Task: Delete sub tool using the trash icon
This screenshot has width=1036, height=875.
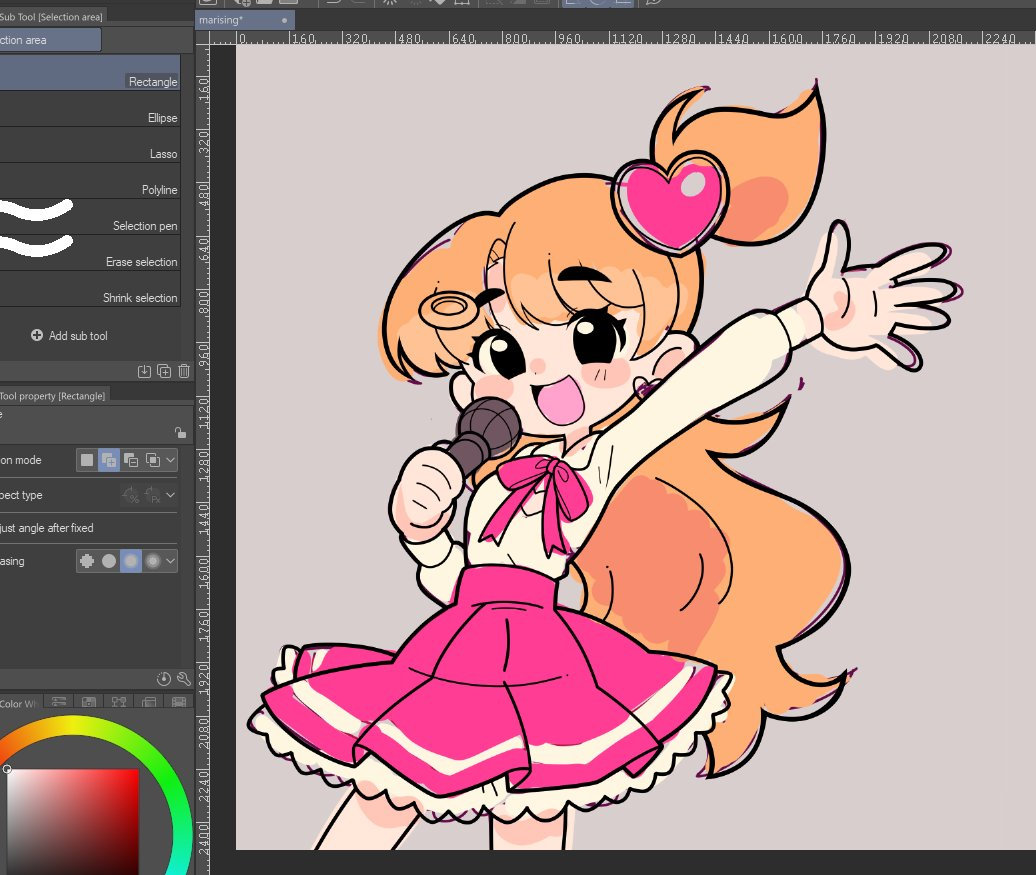Action: click(184, 371)
